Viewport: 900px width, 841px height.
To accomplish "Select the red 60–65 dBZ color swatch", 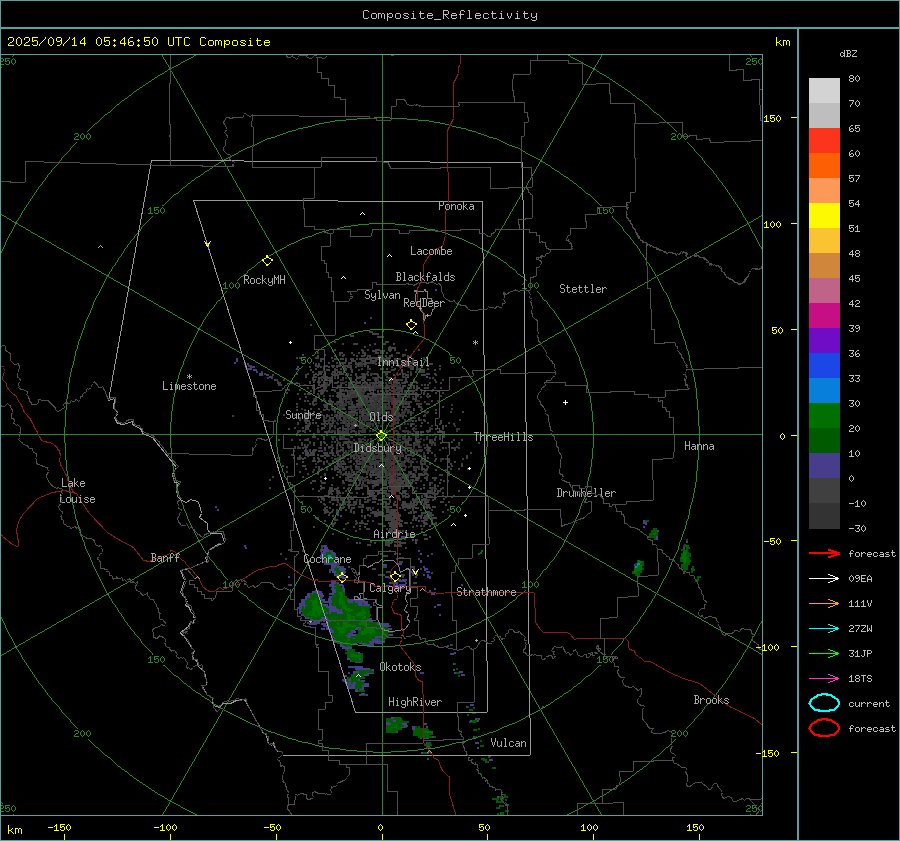I will (x=824, y=141).
